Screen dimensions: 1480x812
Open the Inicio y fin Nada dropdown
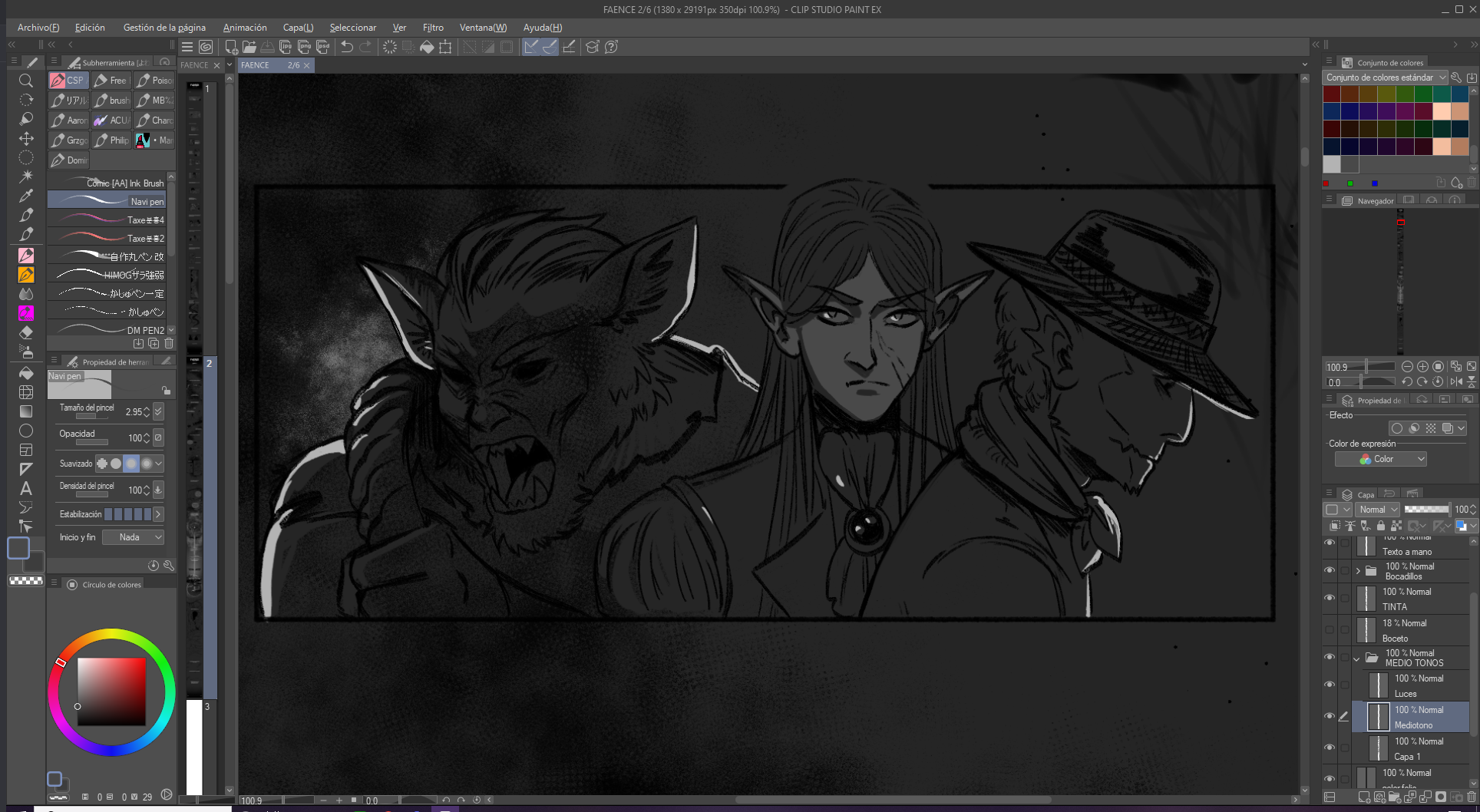134,537
